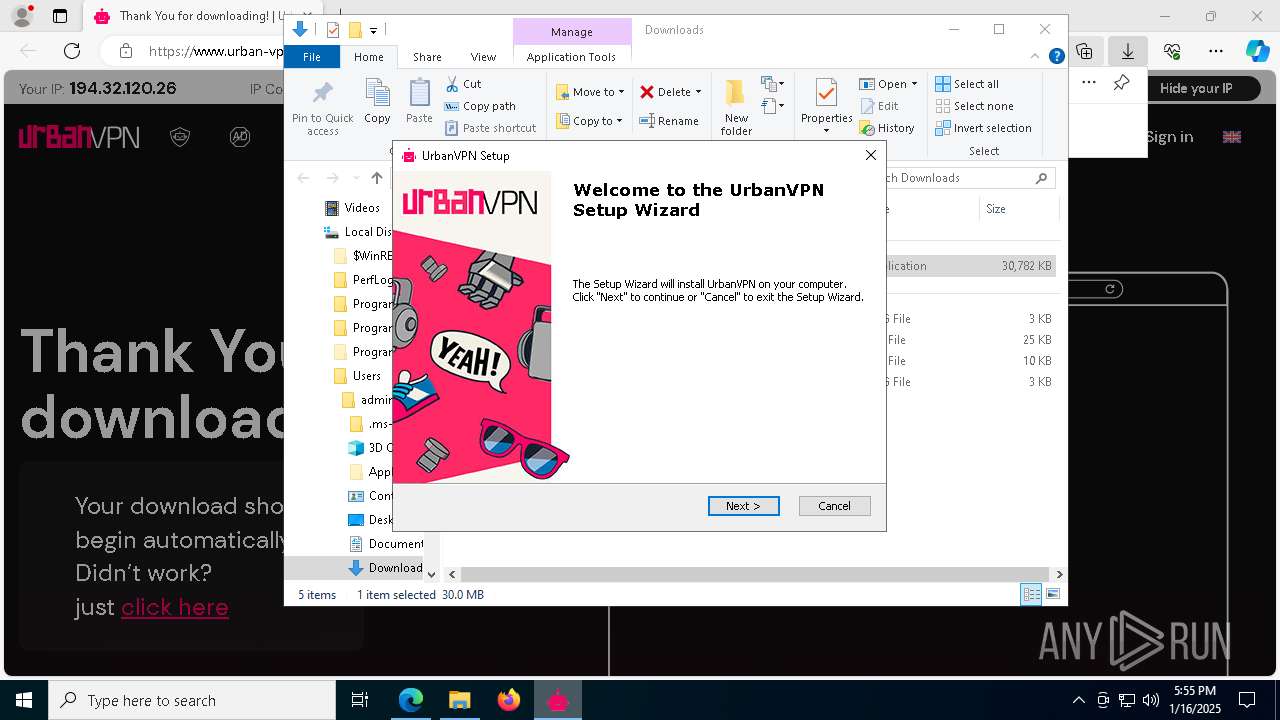The height and width of the screenshot is (720, 1280).
Task: Switch to the View ribbon tab
Action: tap(483, 57)
